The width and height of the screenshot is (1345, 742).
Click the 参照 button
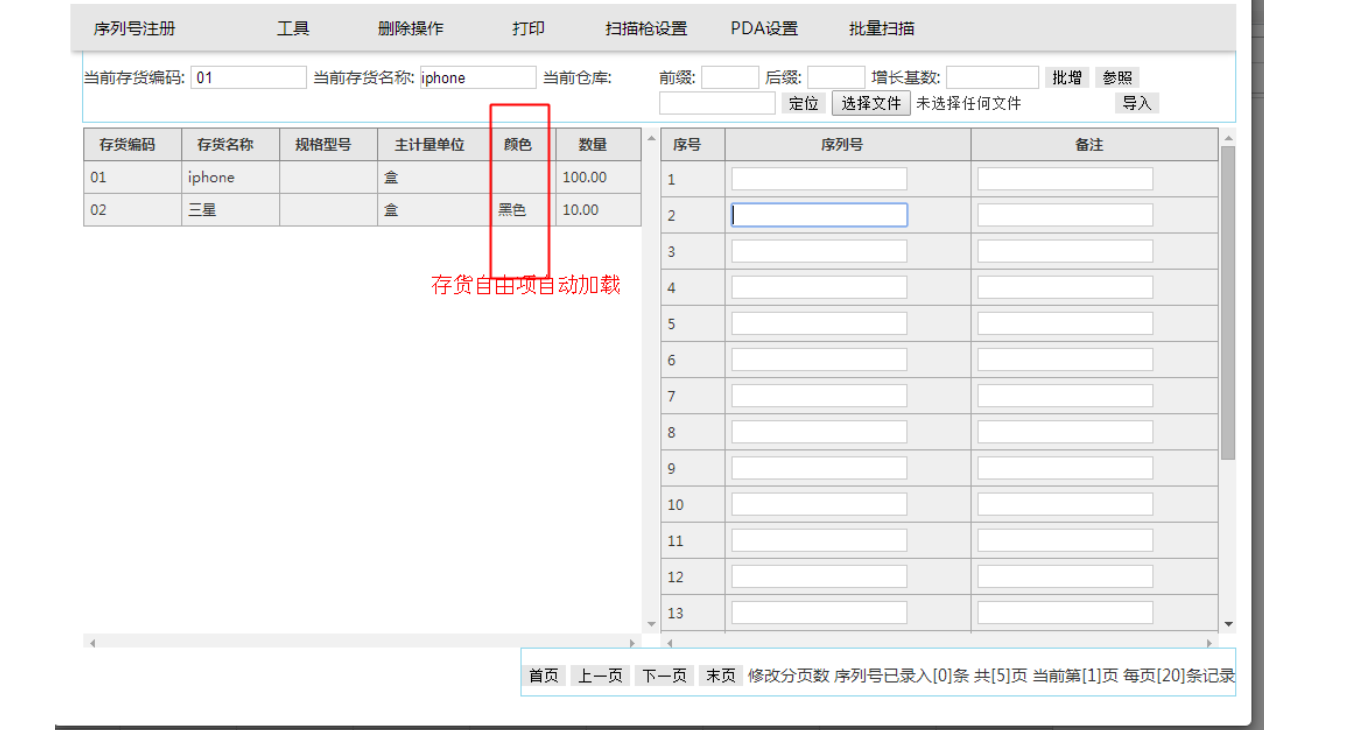[x=1117, y=78]
